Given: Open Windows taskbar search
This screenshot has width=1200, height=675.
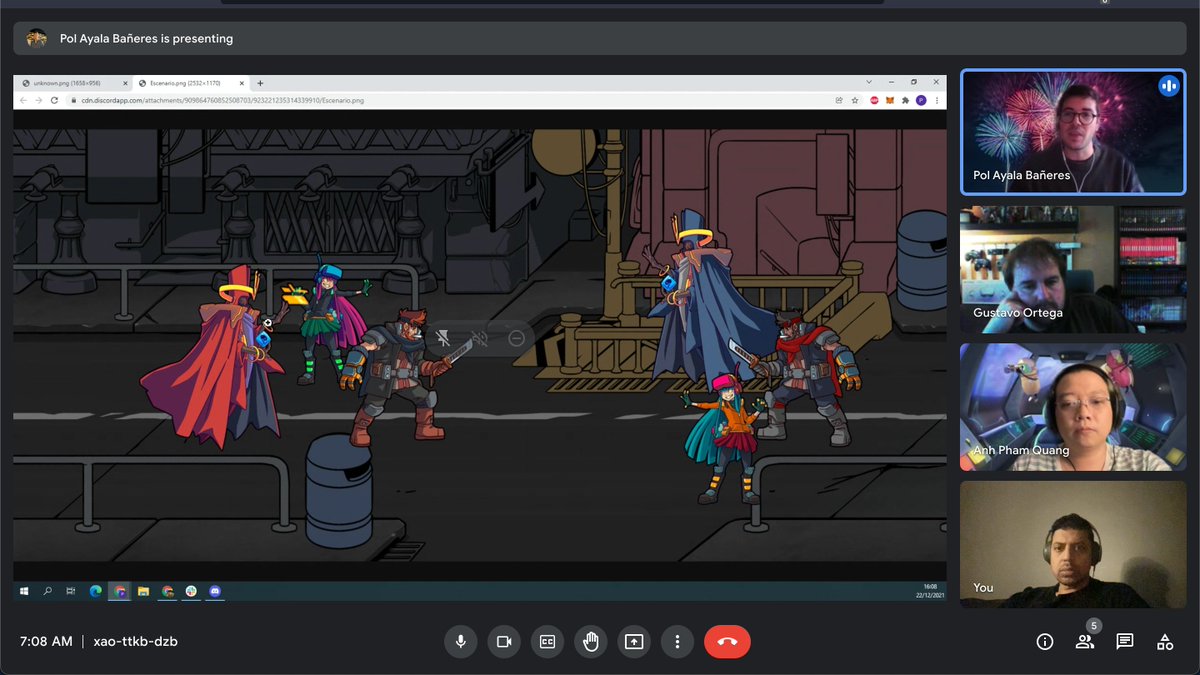Looking at the screenshot, I should coord(48,591).
